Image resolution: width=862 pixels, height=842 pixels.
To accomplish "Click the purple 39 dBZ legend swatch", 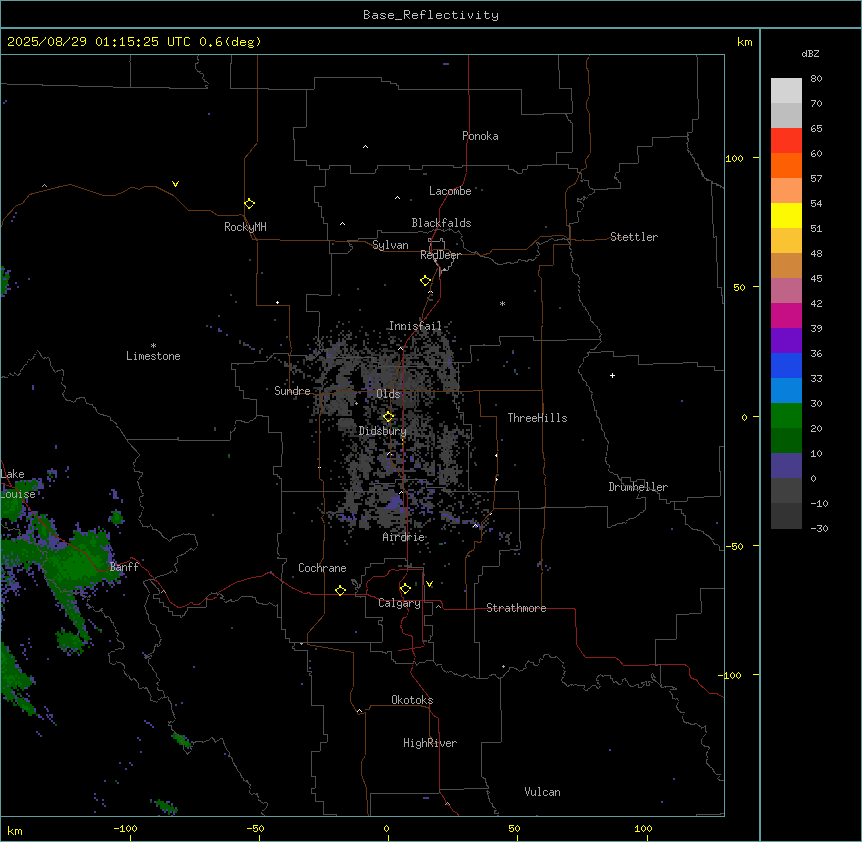I will point(786,340).
